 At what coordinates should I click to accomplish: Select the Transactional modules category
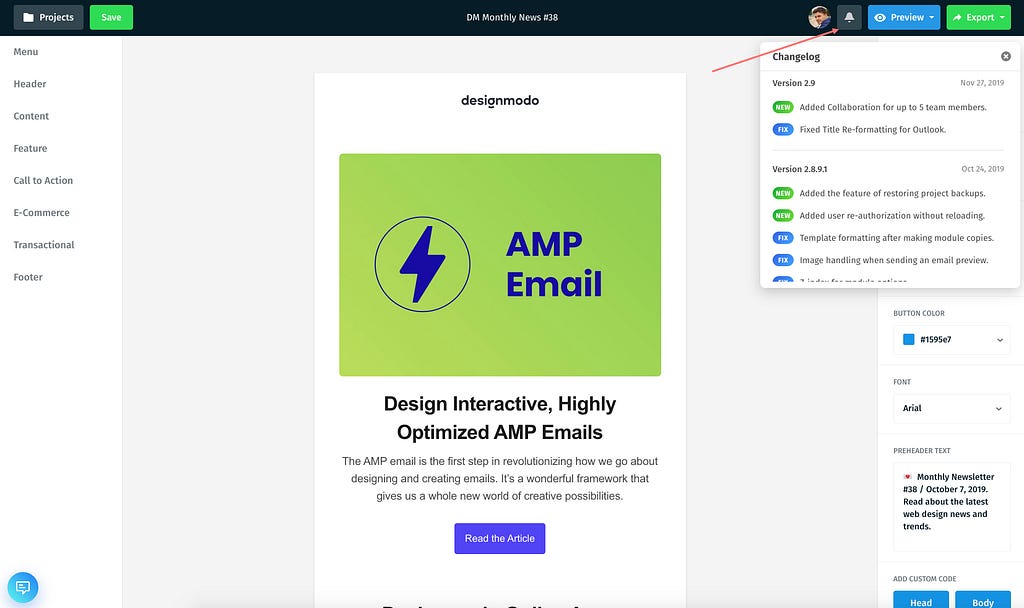pyautogui.click(x=44, y=245)
